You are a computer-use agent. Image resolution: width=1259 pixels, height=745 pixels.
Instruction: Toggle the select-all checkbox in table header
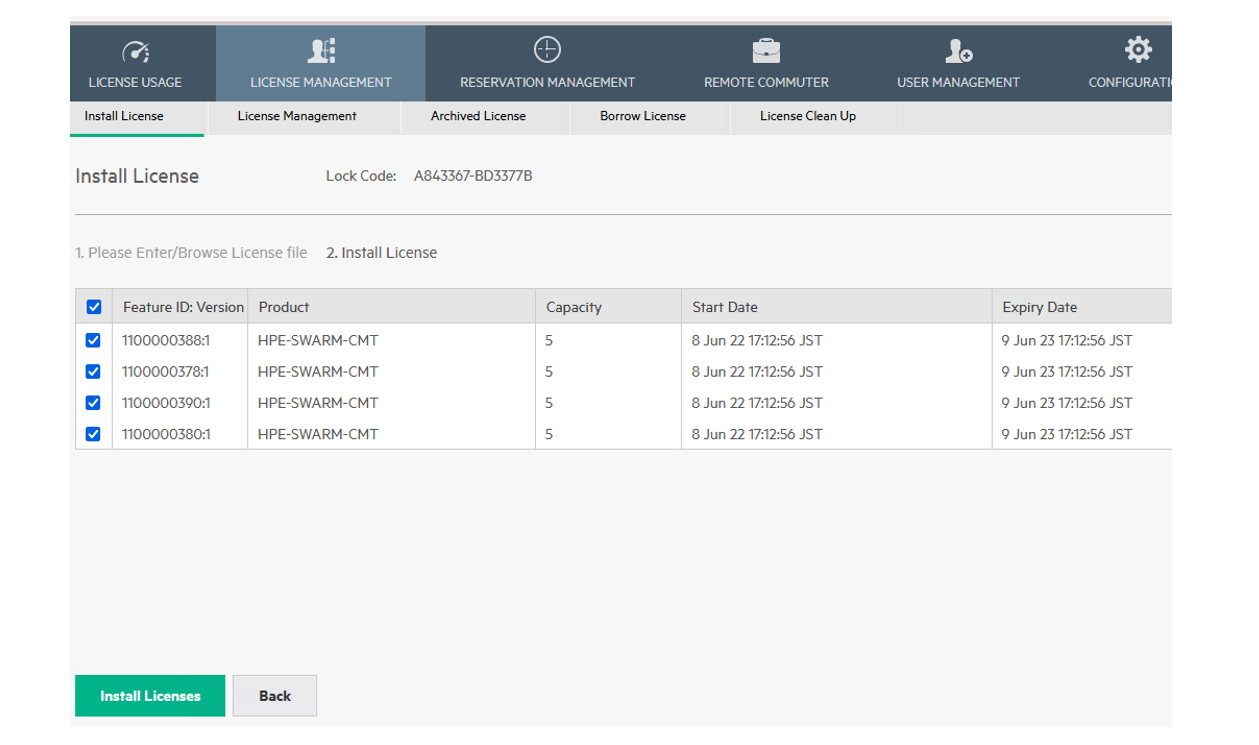pyautogui.click(x=94, y=306)
